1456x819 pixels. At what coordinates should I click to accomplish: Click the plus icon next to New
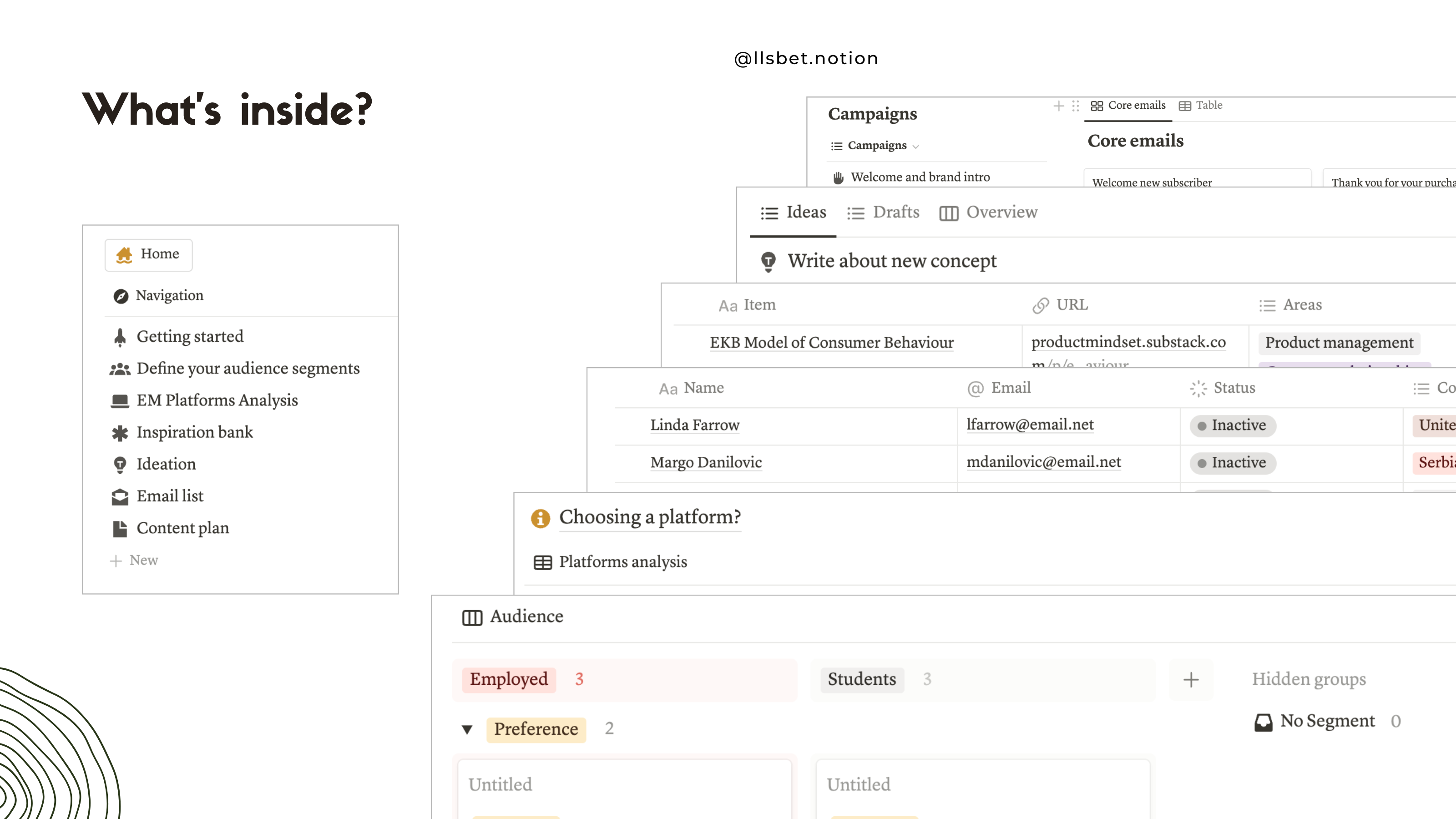[116, 561]
